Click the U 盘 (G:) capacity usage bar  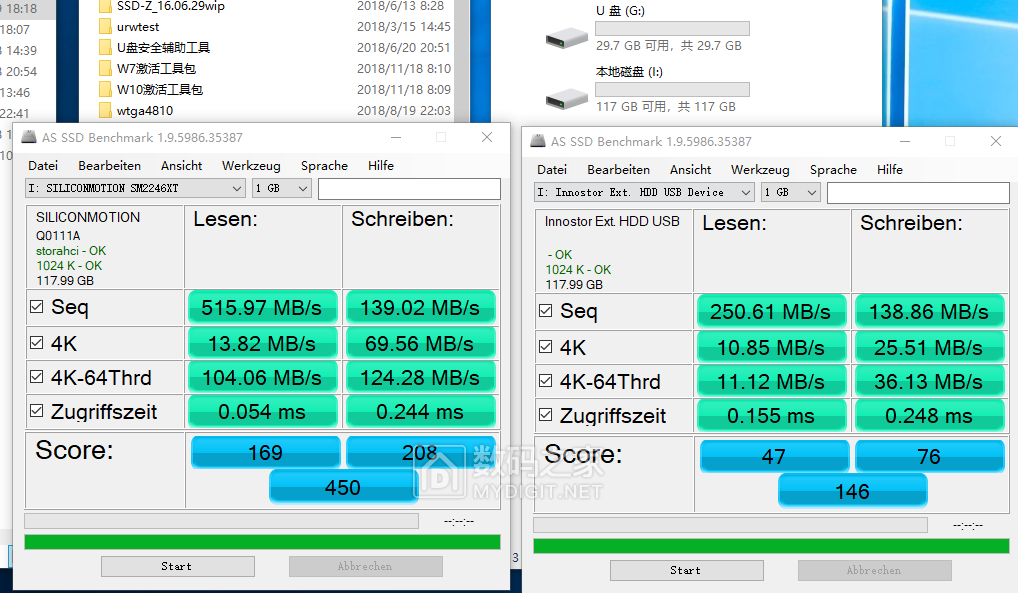point(672,29)
